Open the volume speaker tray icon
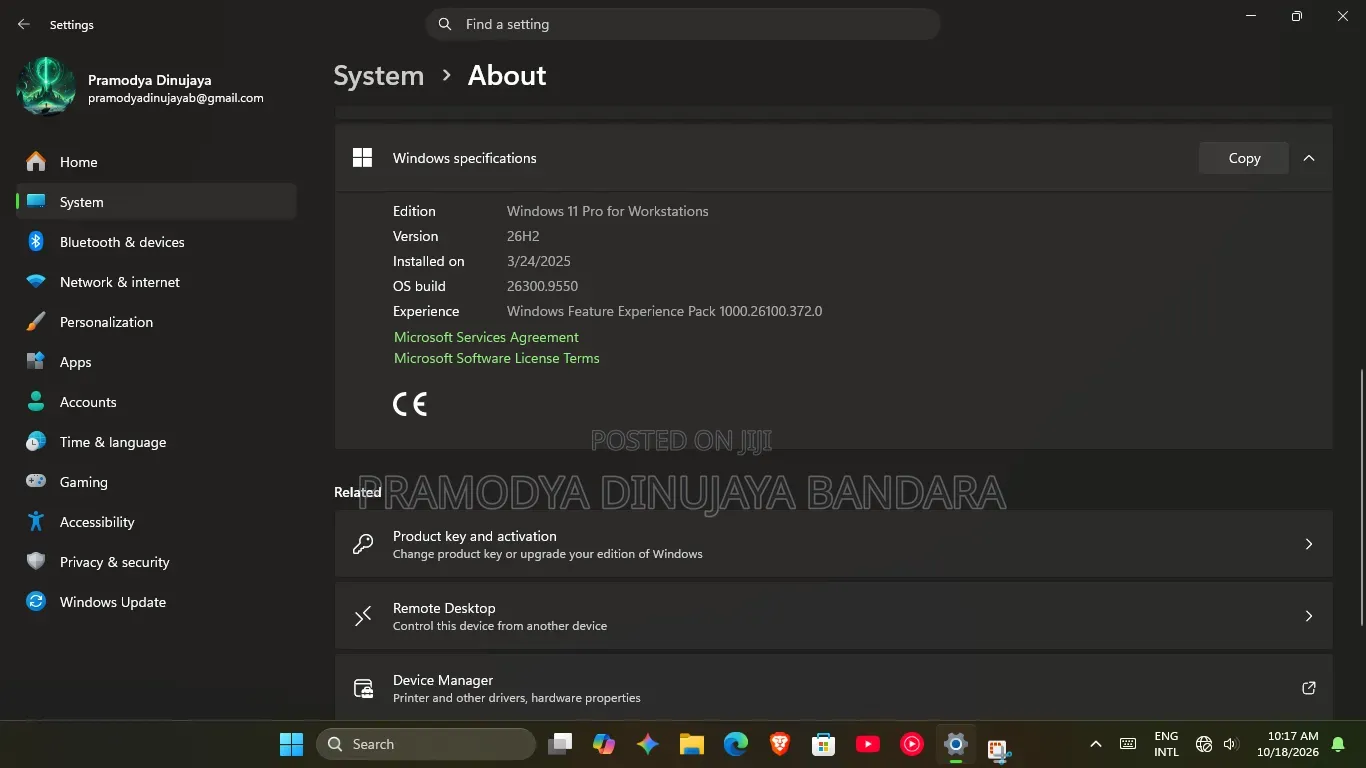1366x768 pixels. (1231, 744)
